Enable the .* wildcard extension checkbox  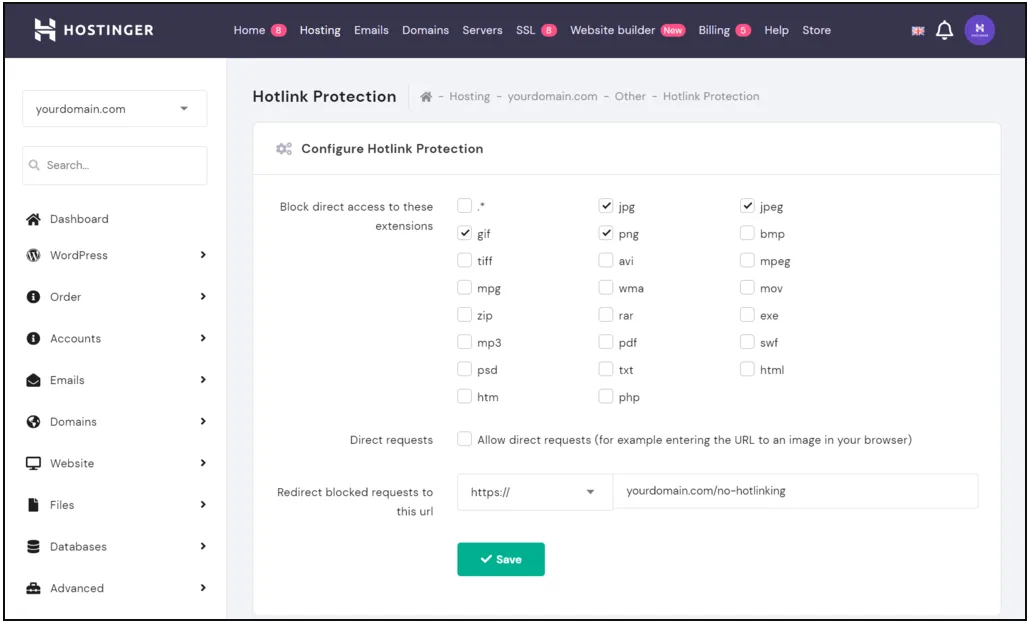(x=464, y=206)
